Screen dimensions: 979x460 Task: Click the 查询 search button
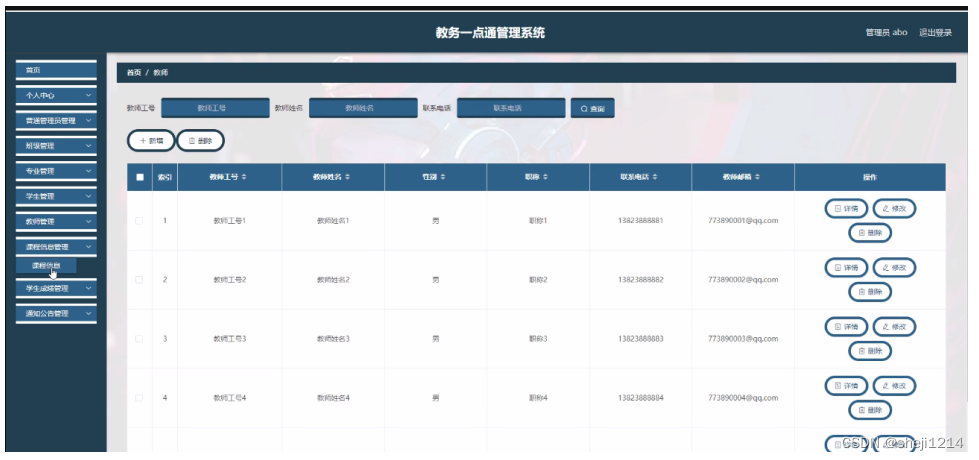point(593,108)
